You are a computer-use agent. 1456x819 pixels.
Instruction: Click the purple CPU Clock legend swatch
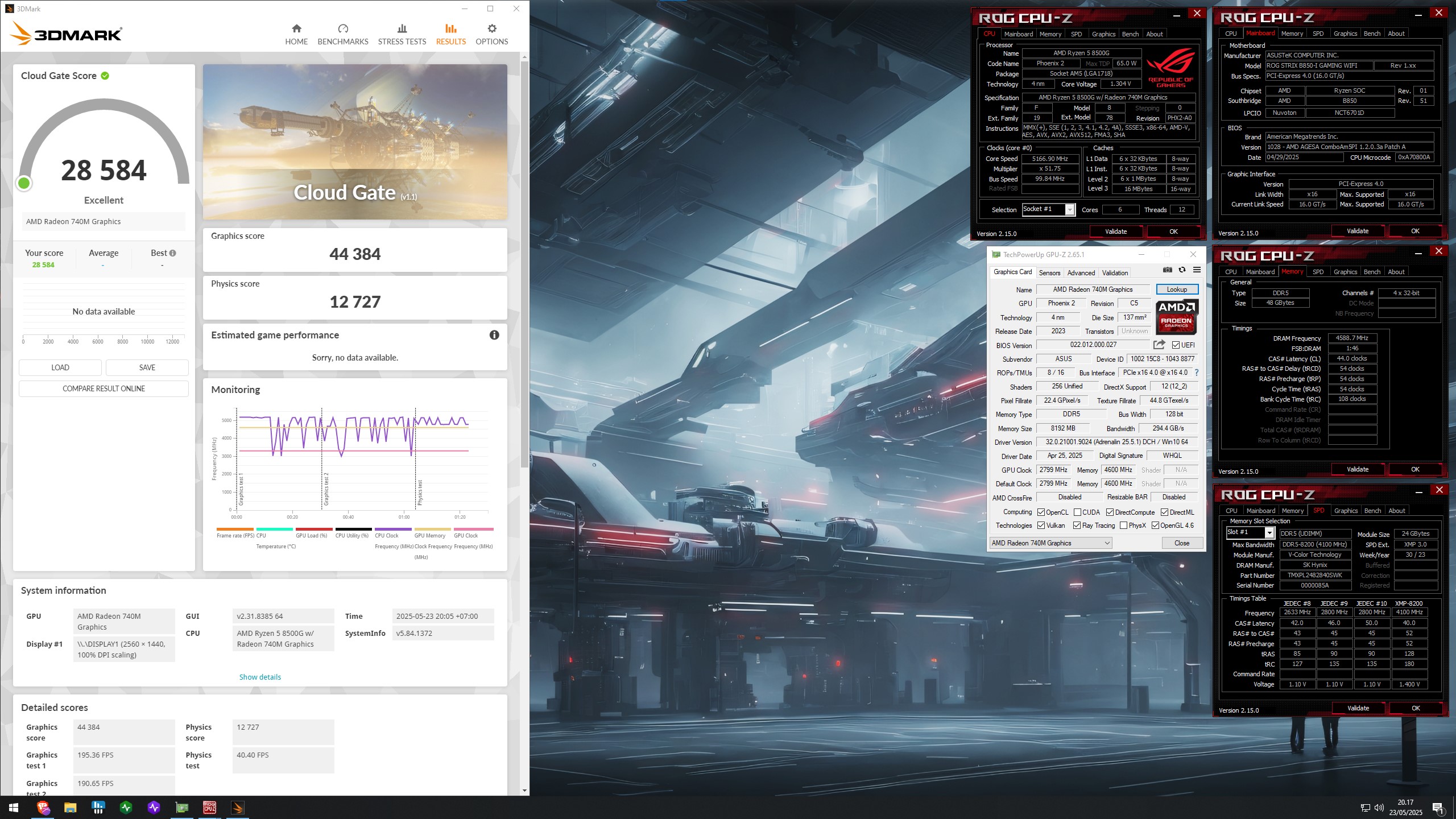[x=393, y=529]
